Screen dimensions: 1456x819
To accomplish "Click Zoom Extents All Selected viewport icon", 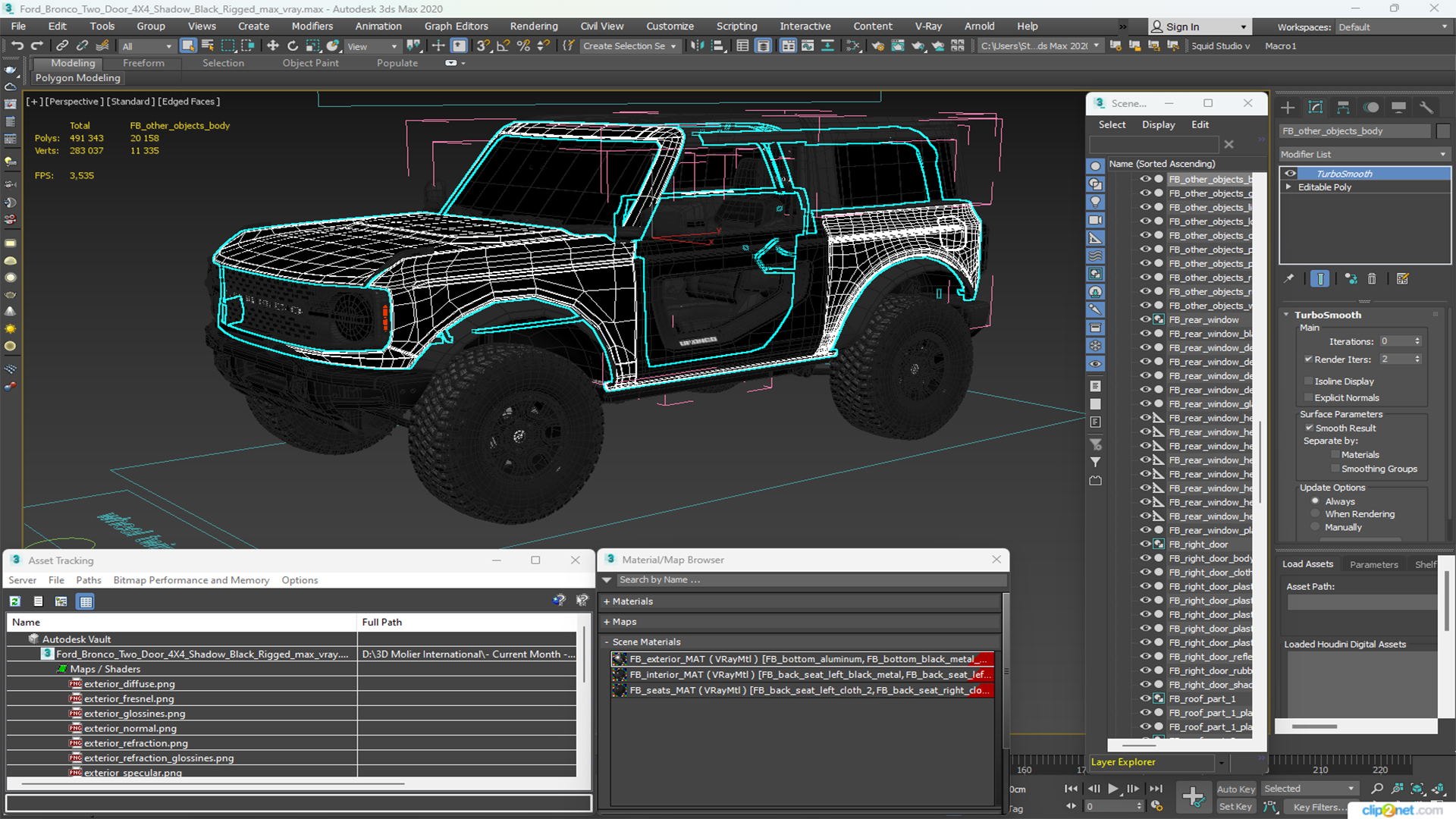I will (x=1417, y=789).
